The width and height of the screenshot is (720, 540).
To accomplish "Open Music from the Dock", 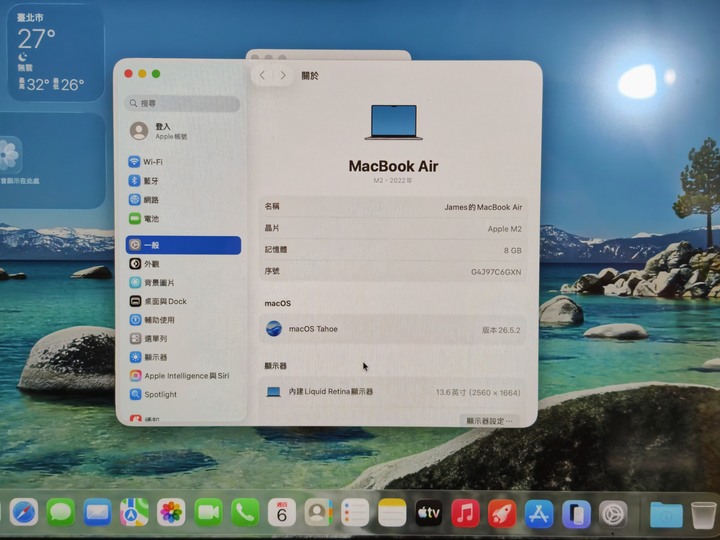I will (466, 512).
